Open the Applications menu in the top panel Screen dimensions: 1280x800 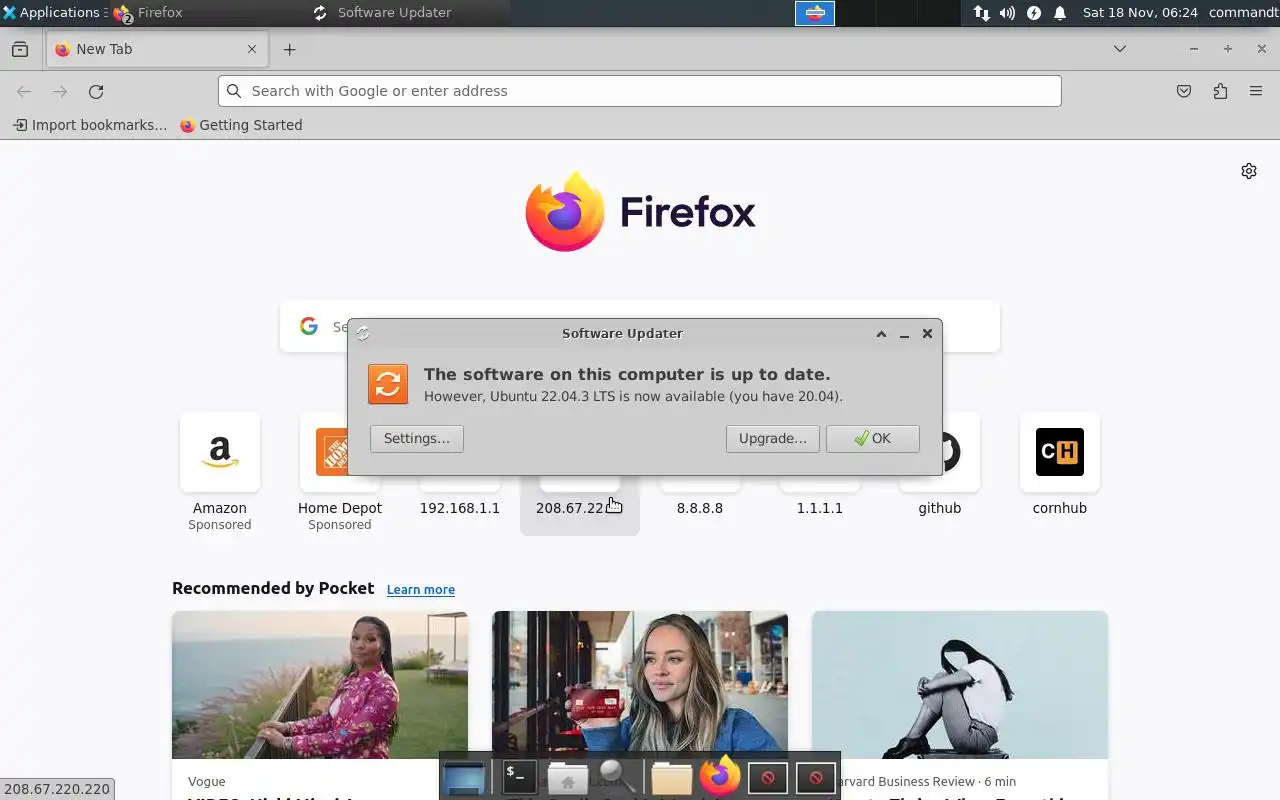(x=52, y=13)
